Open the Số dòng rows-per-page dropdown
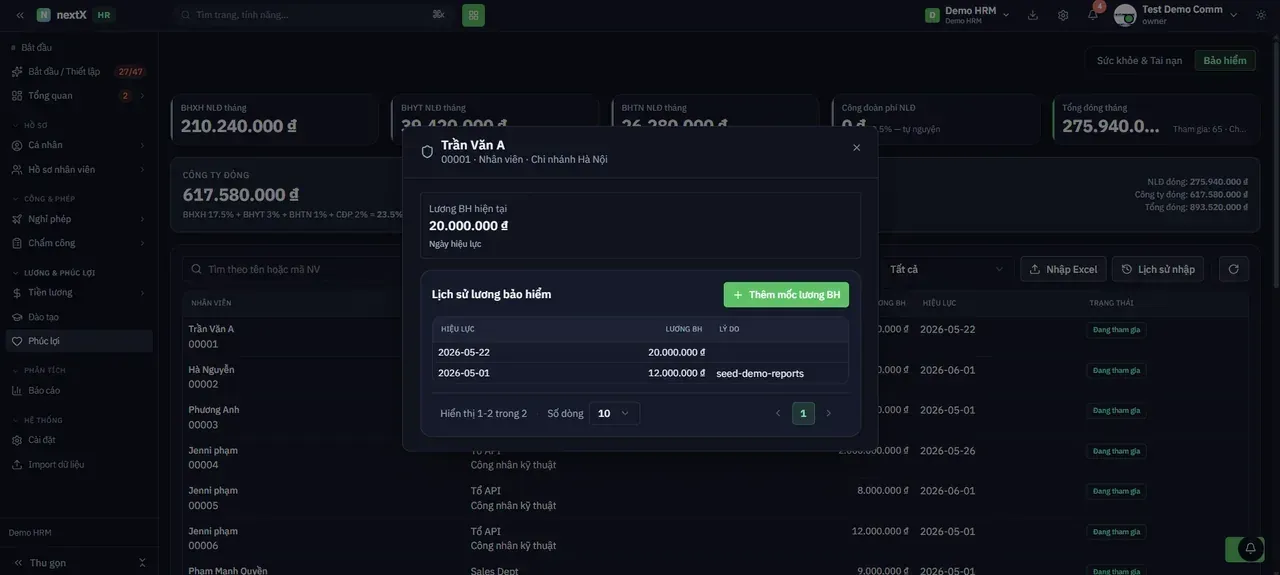The width and height of the screenshot is (1280, 575). (x=614, y=413)
